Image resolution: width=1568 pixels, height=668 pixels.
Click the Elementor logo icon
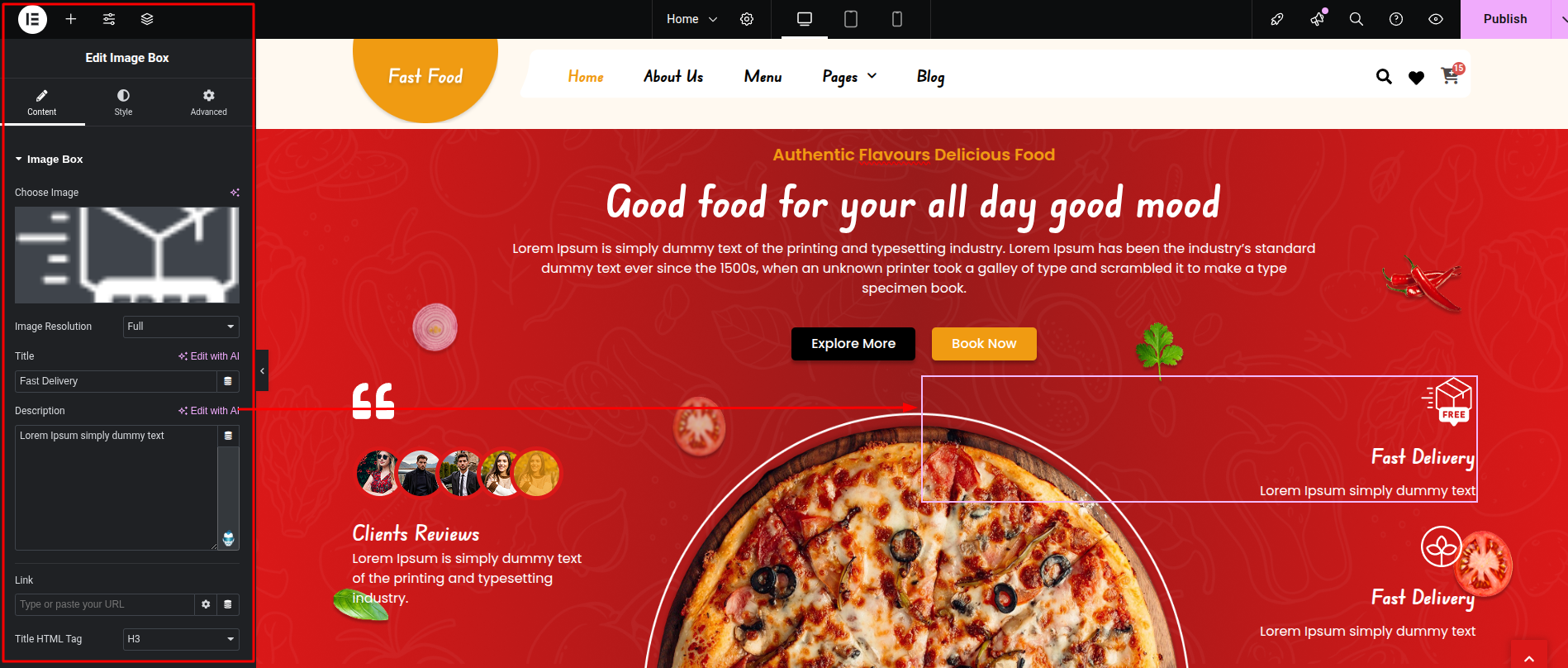coord(32,19)
